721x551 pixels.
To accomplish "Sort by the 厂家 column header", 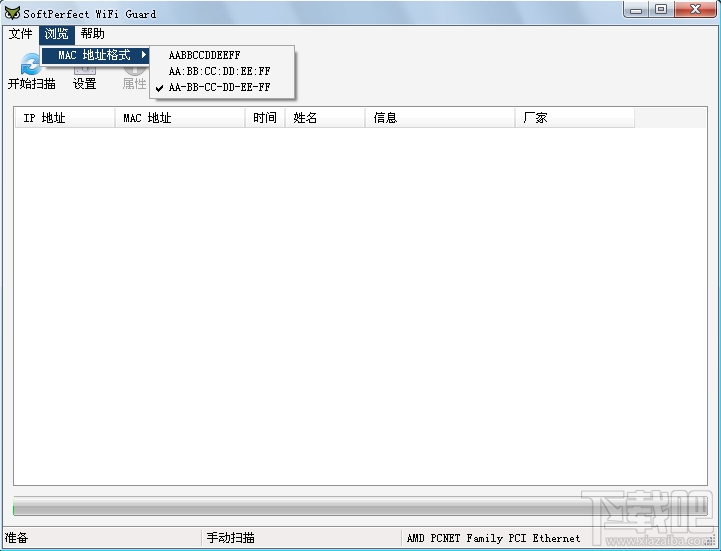I will point(575,118).
